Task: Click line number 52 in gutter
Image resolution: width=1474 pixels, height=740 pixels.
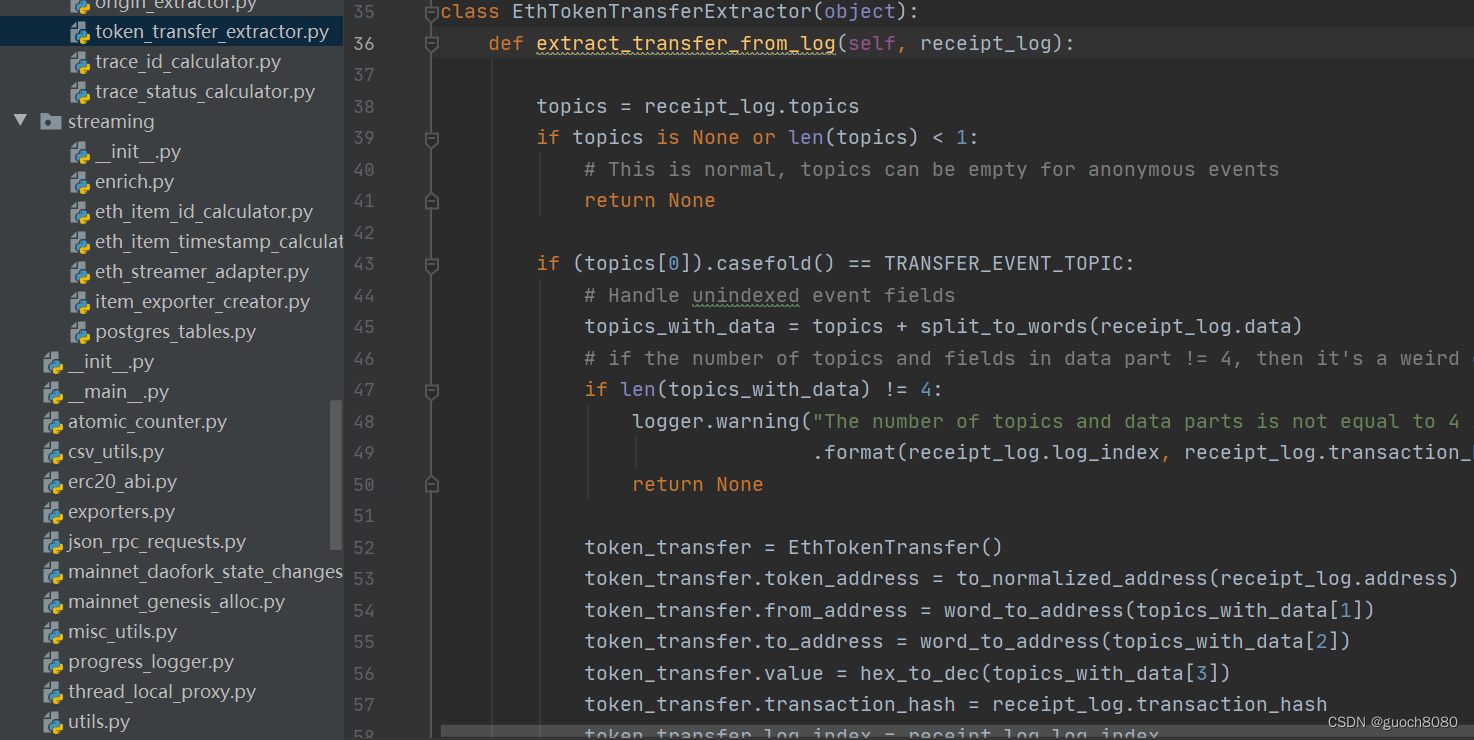Action: (364, 547)
